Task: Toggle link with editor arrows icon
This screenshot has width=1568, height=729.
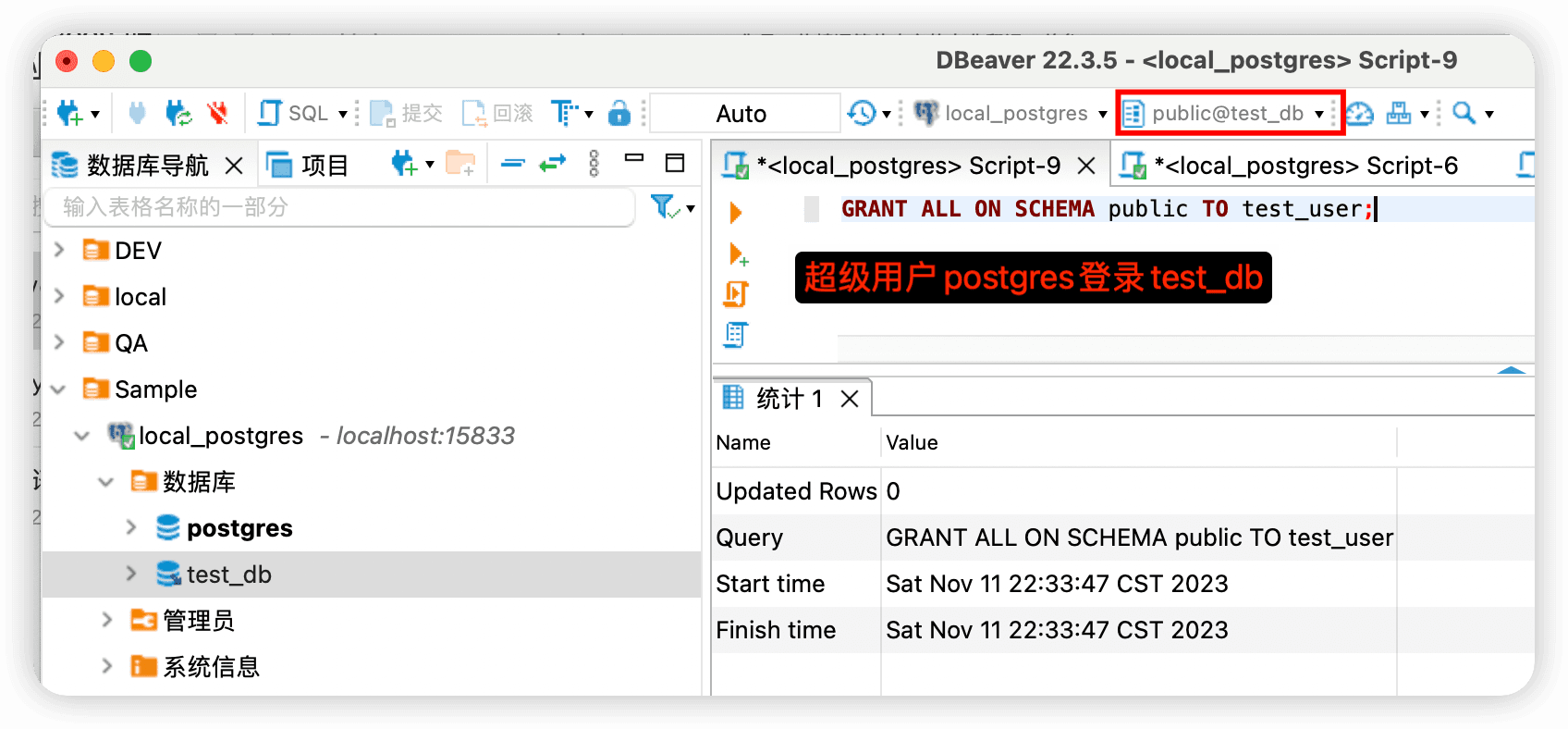Action: (553, 164)
